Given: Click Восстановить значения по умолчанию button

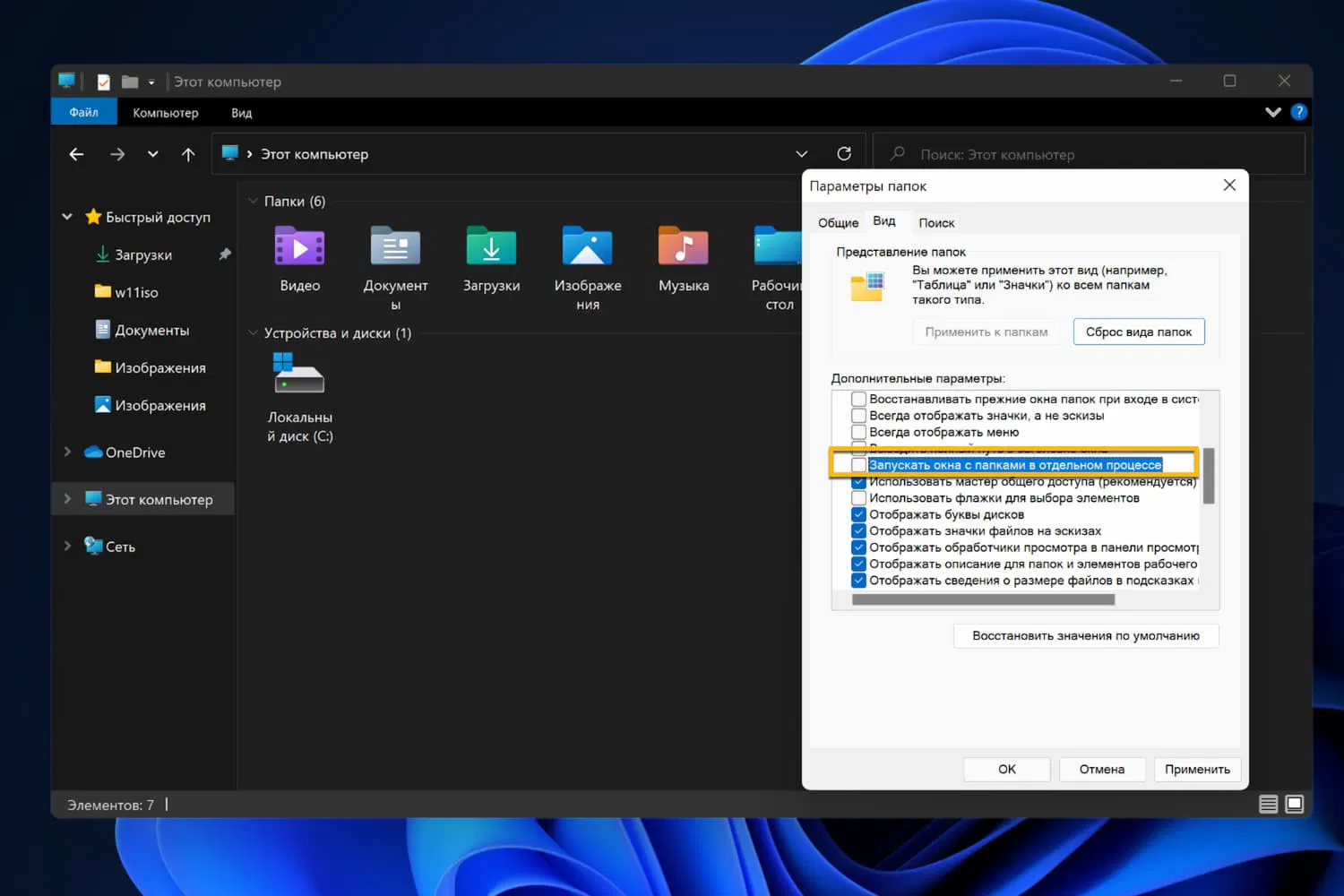Looking at the screenshot, I should tap(1085, 635).
